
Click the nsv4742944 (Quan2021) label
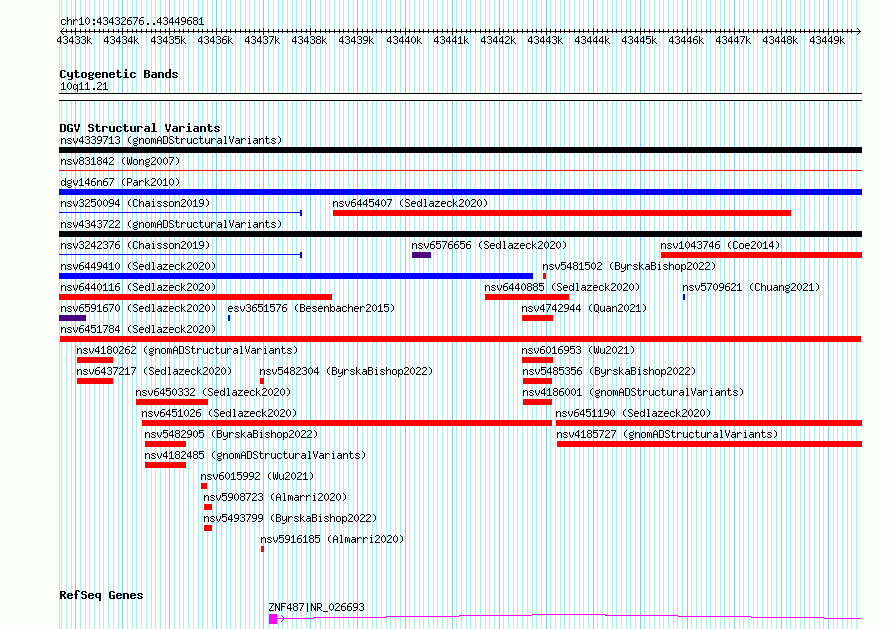(584, 308)
